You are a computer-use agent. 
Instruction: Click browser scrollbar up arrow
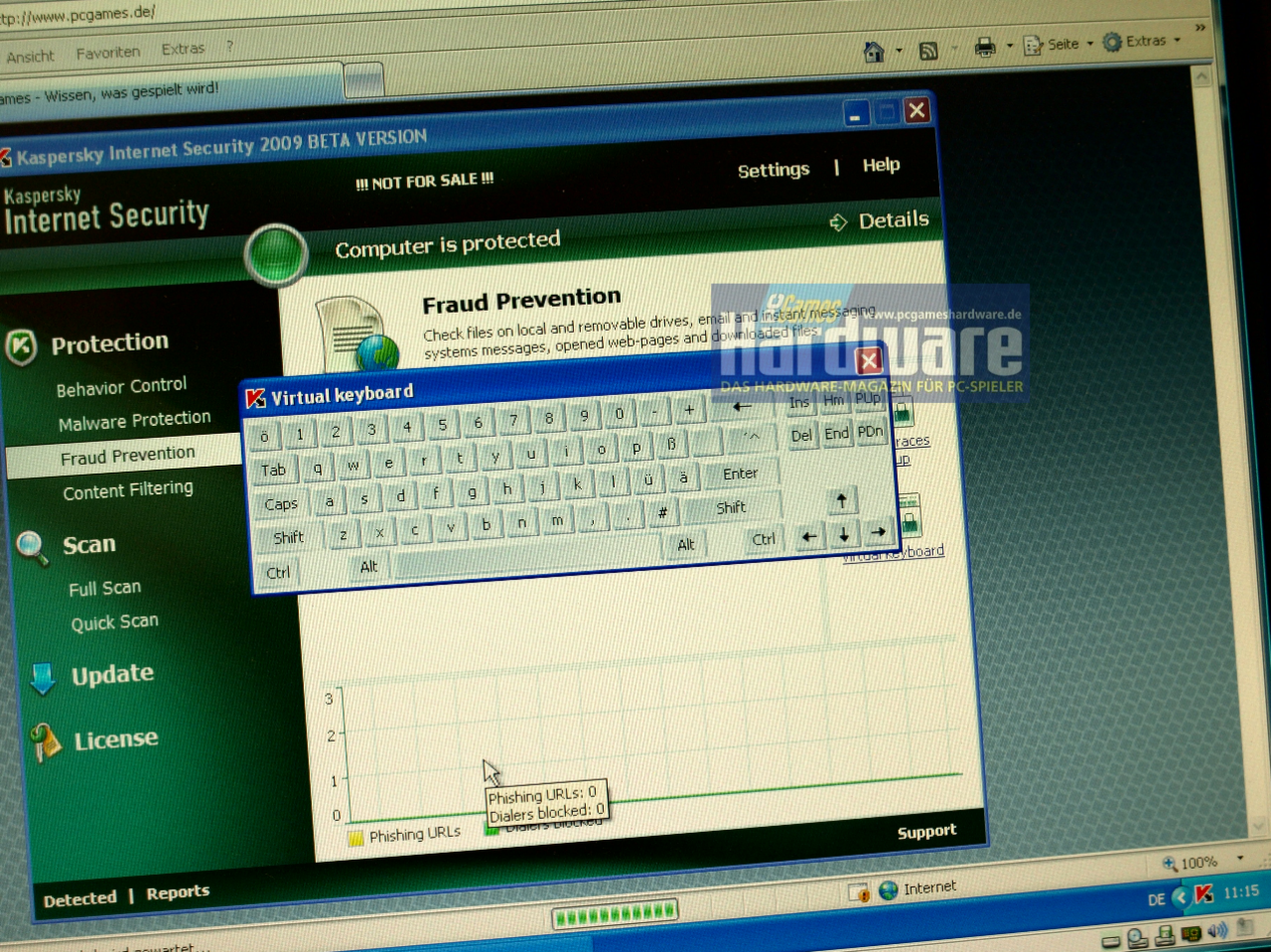[x=1200, y=75]
